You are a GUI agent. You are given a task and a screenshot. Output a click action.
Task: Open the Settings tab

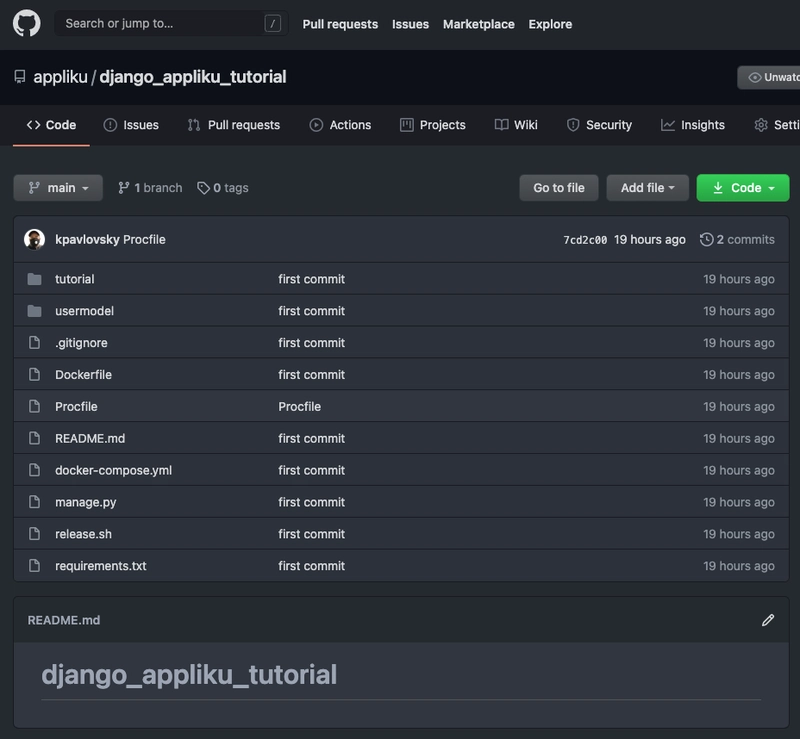[777, 125]
